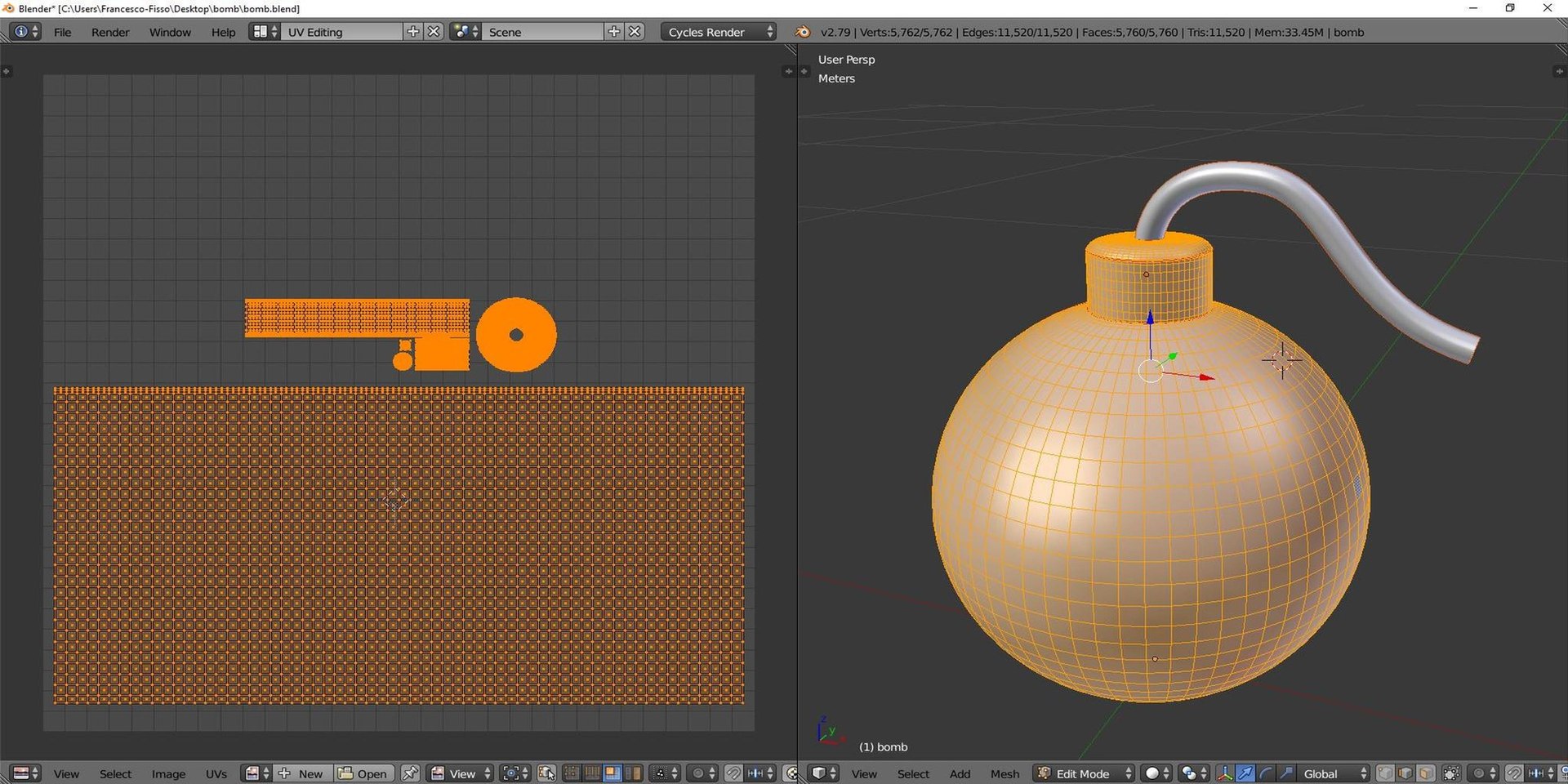Screen dimensions: 1568x784
Task: Select UV island selection mode
Action: [633, 773]
